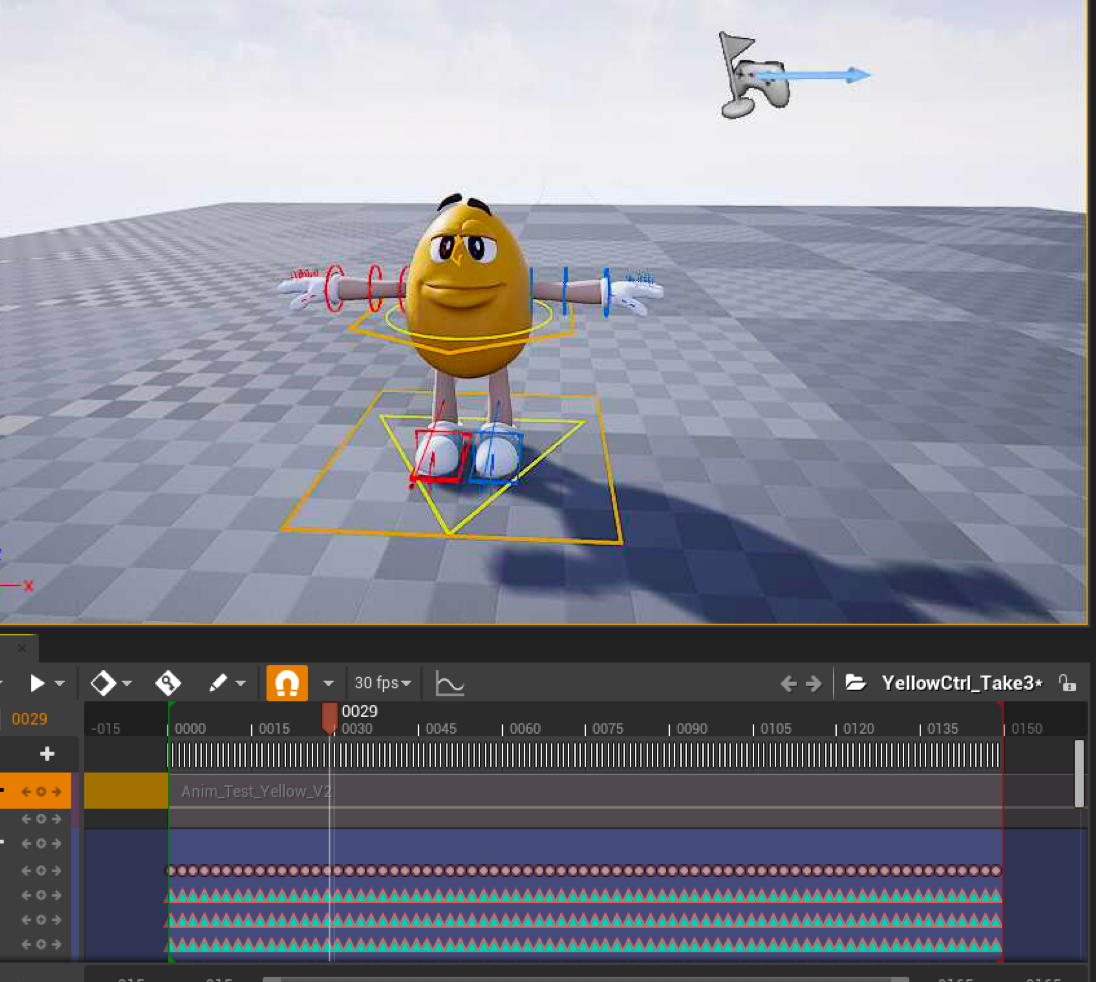Open playback options arrow beside Play
This screenshot has height=982, width=1096.
pyautogui.click(x=60, y=684)
